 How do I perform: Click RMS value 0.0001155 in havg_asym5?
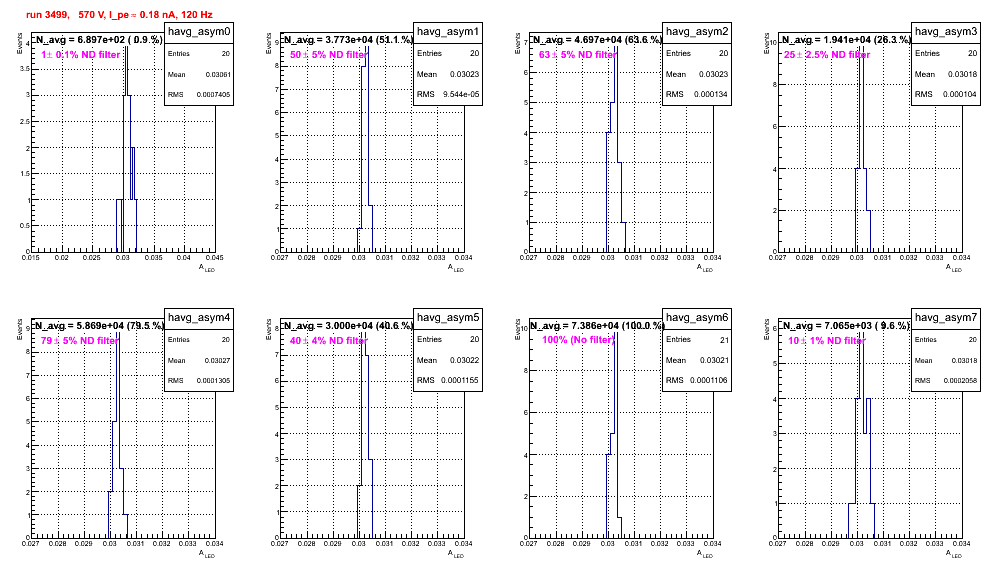click(x=462, y=381)
